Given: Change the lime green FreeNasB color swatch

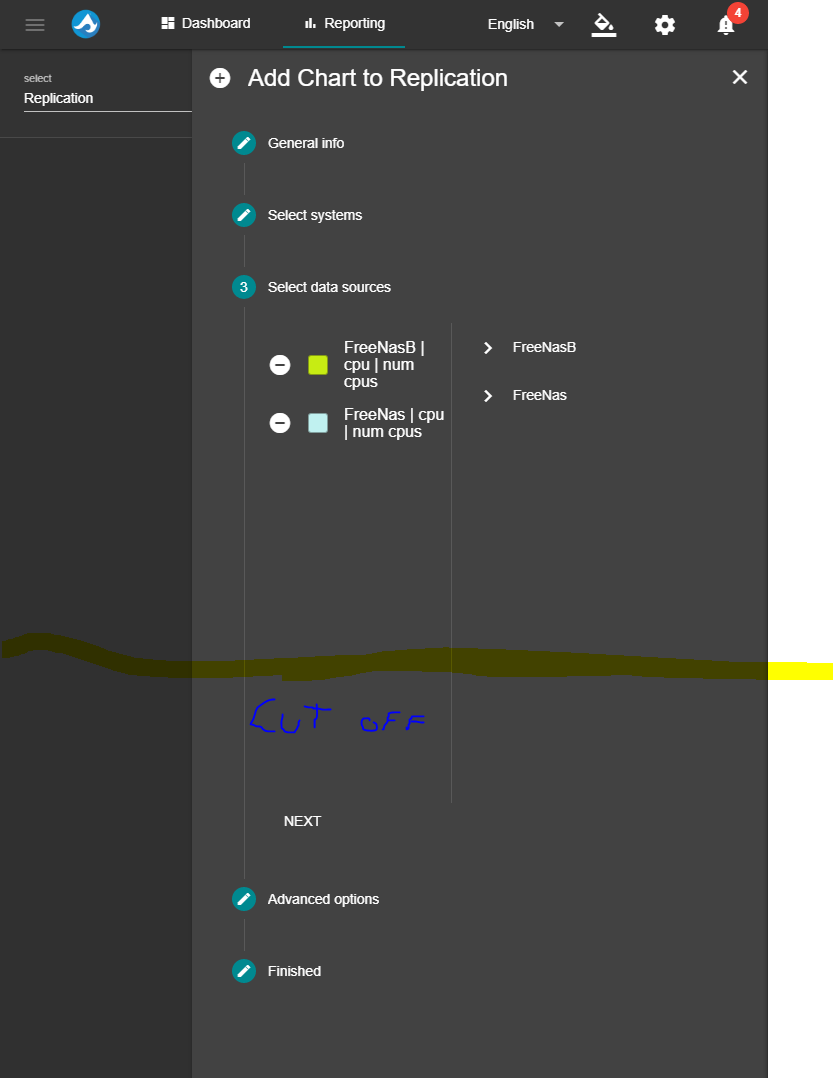Looking at the screenshot, I should click(318, 364).
